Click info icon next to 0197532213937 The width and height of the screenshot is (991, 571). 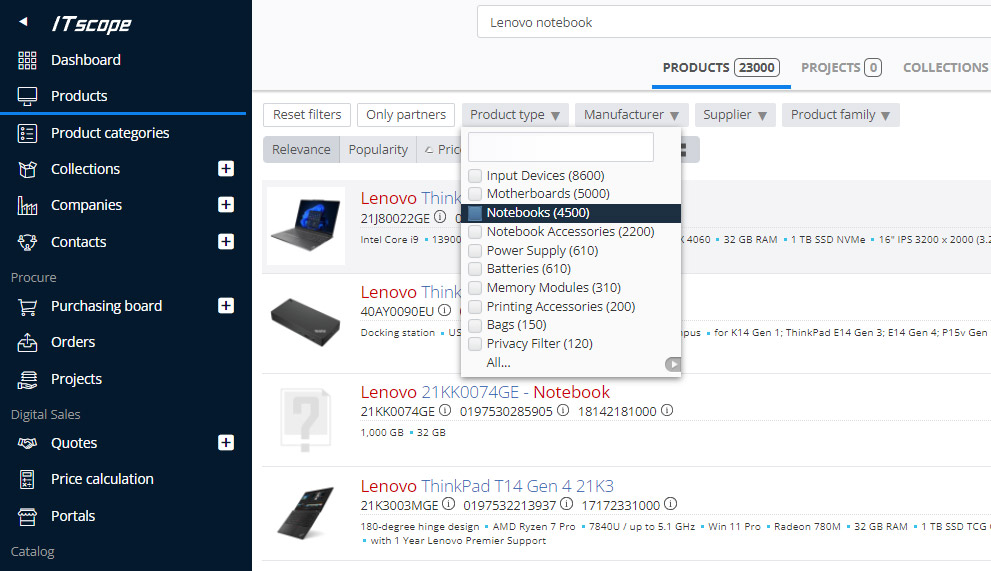coord(566,503)
